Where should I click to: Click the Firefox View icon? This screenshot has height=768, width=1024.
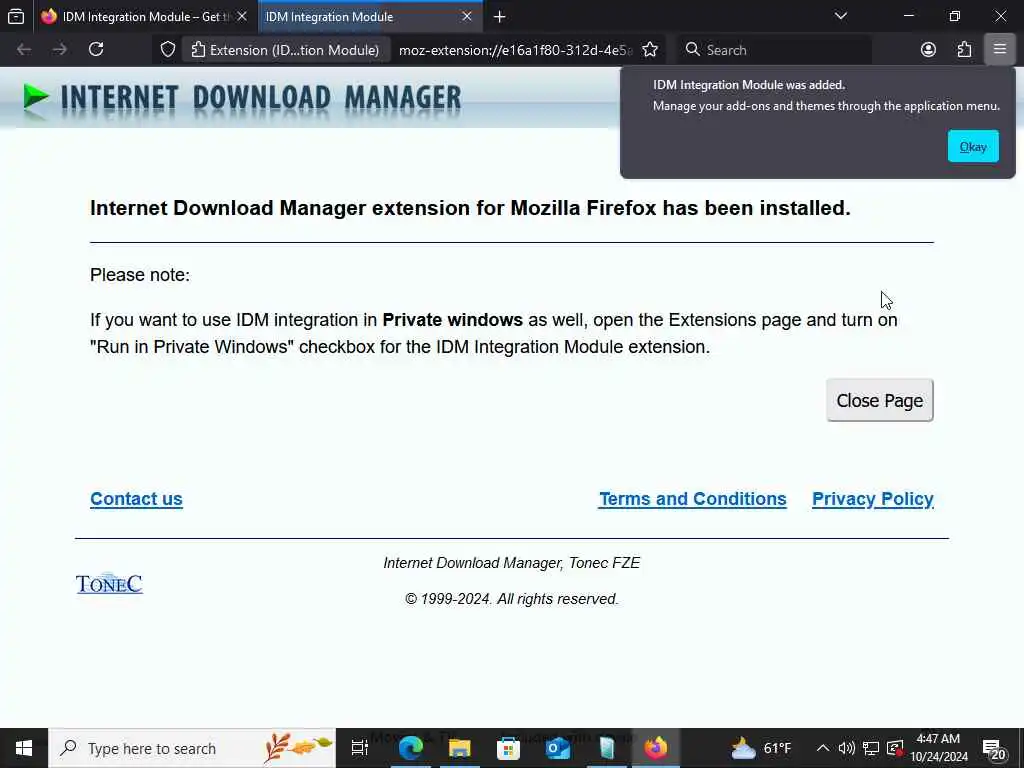[x=16, y=16]
